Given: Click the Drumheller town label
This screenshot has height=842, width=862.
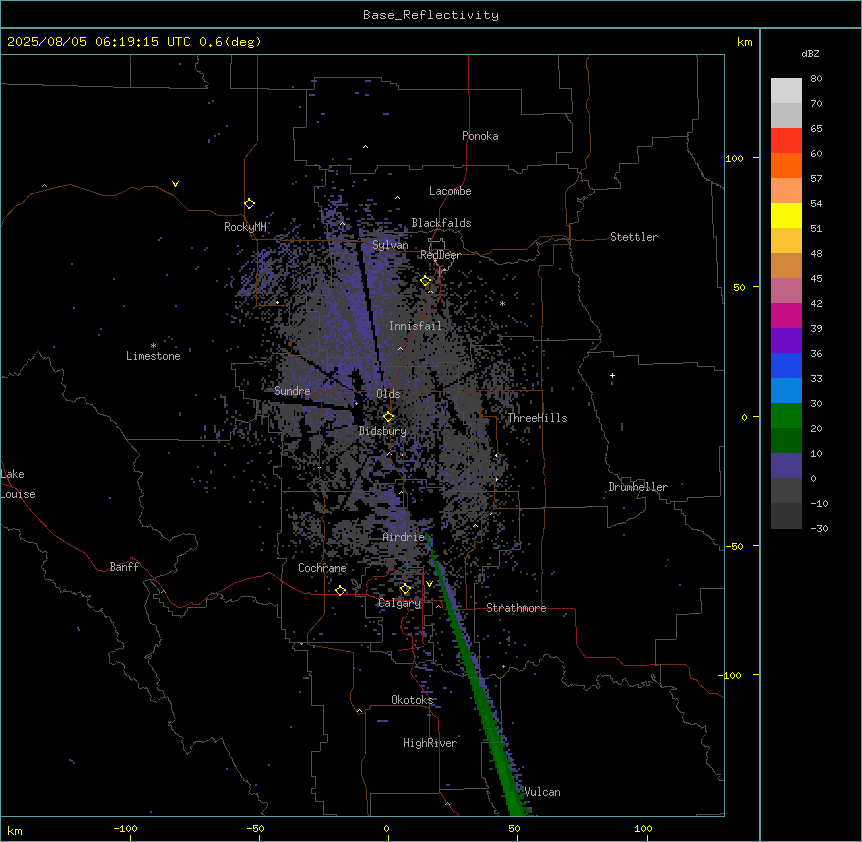Looking at the screenshot, I should 638,487.
